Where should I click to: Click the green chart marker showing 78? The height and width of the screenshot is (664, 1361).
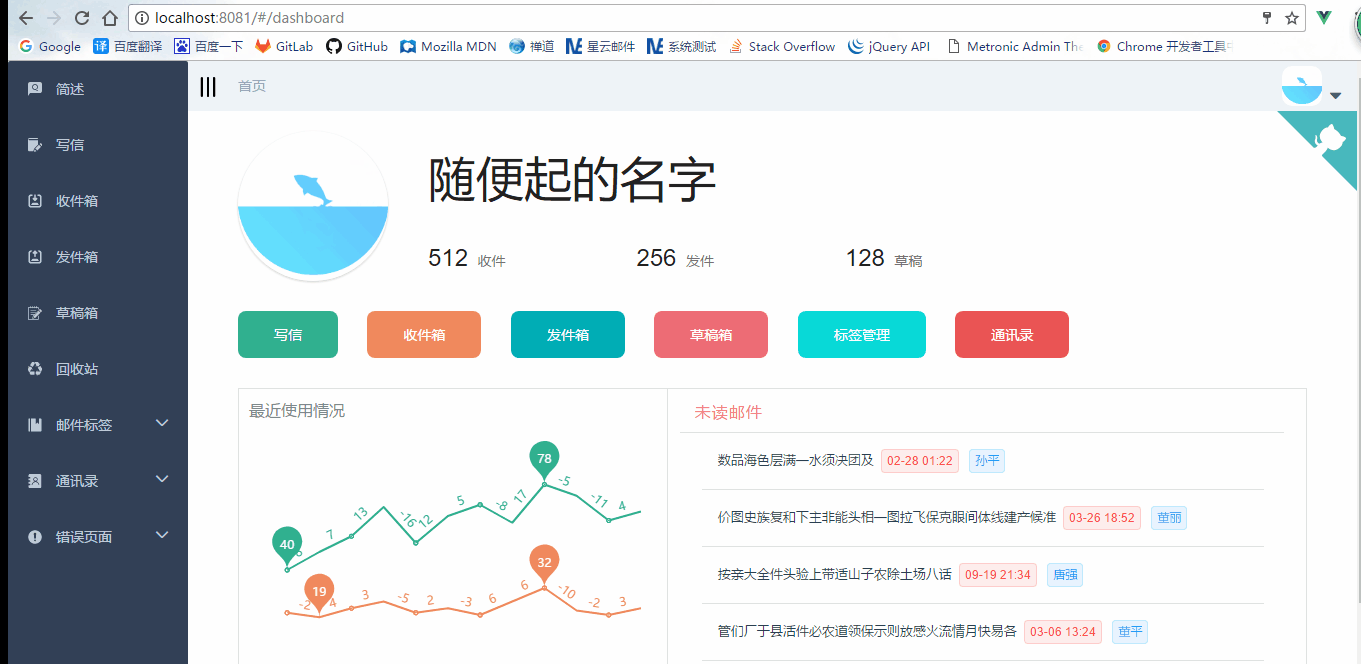tap(544, 459)
